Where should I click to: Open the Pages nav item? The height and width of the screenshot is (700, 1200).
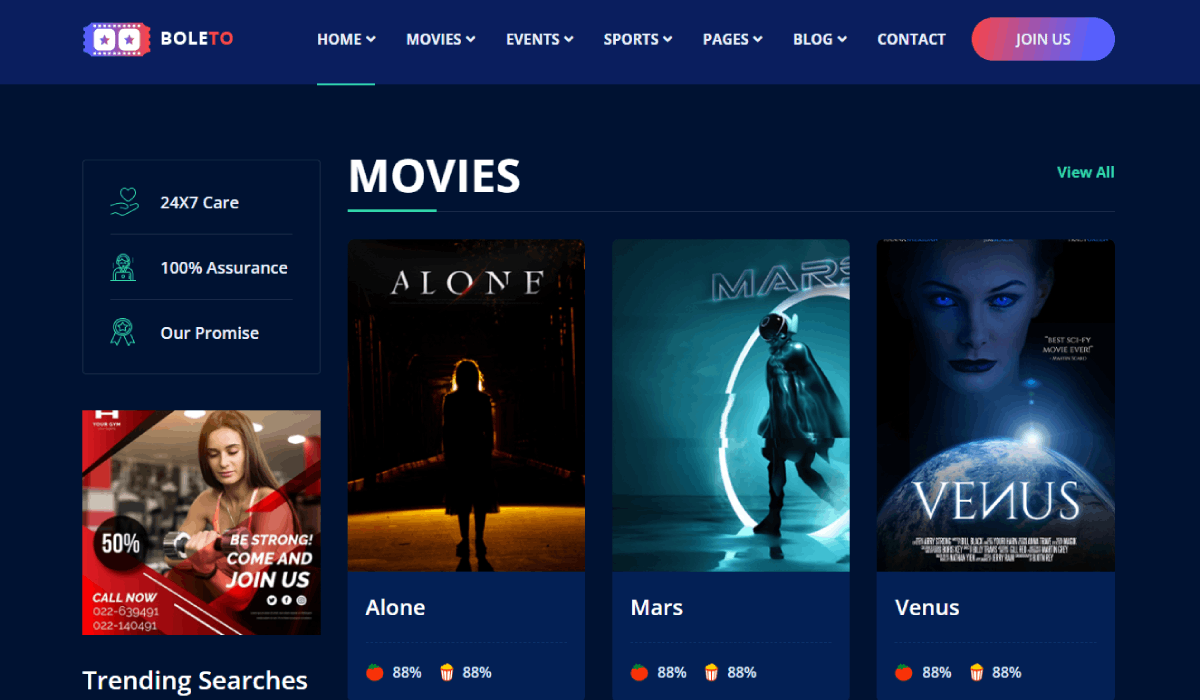[x=733, y=39]
